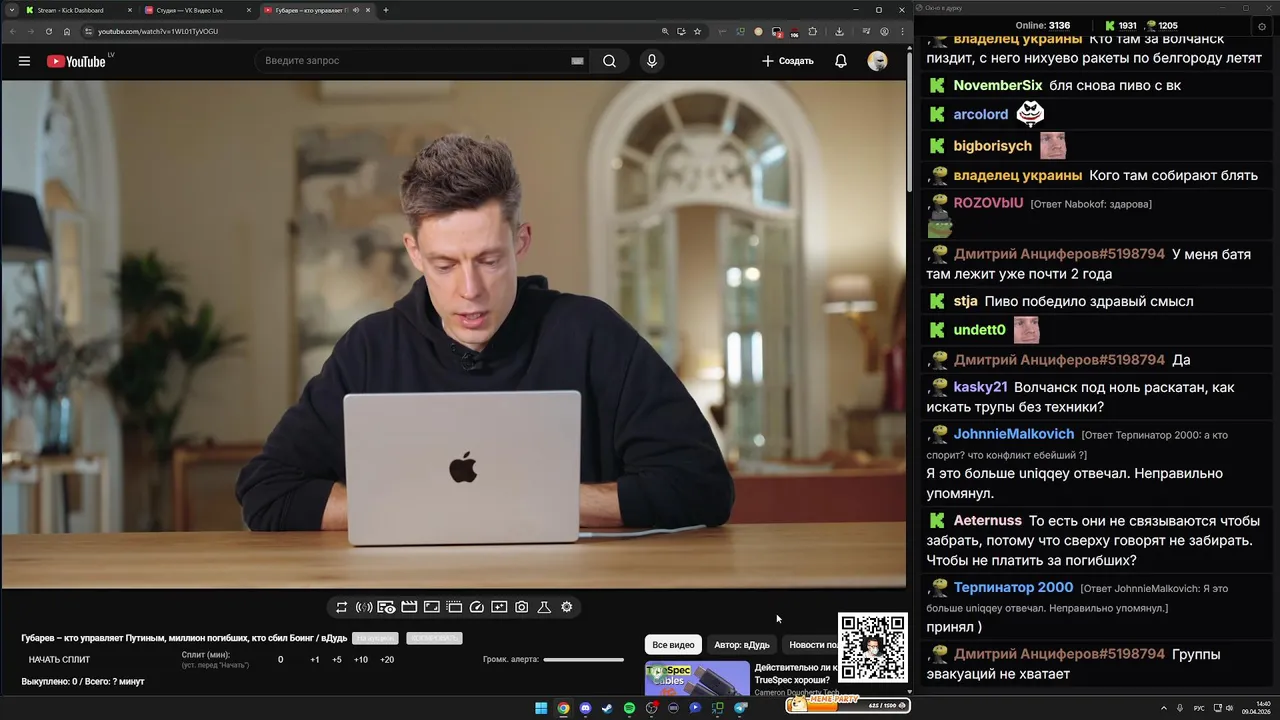Open the Действительно ли кабели TrueSpec video title

pyautogui.click(x=795, y=673)
